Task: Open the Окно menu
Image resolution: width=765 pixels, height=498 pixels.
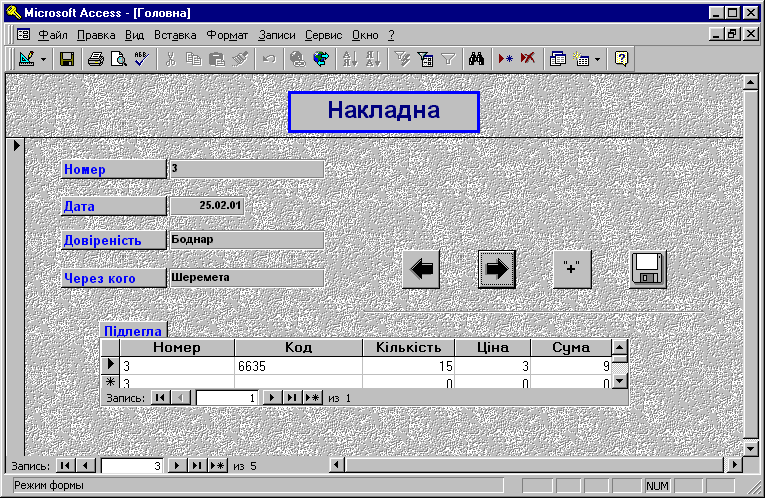Action: coord(365,35)
